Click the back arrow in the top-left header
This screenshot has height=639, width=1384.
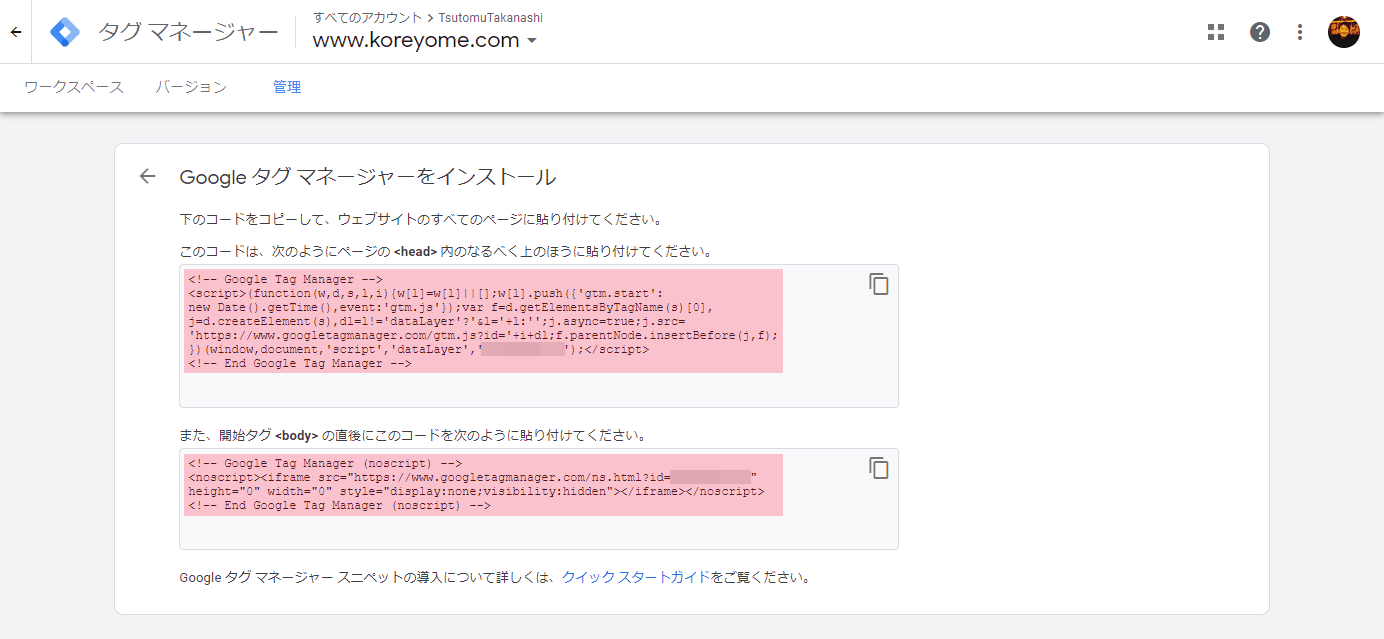(15, 32)
